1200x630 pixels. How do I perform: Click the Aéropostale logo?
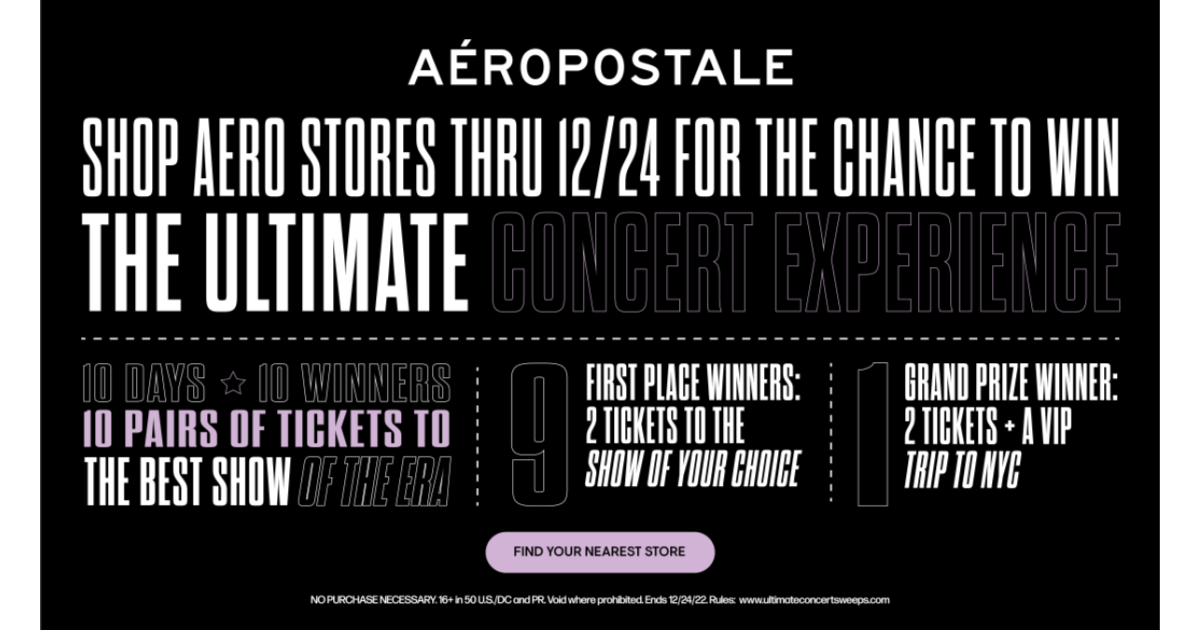point(600,68)
